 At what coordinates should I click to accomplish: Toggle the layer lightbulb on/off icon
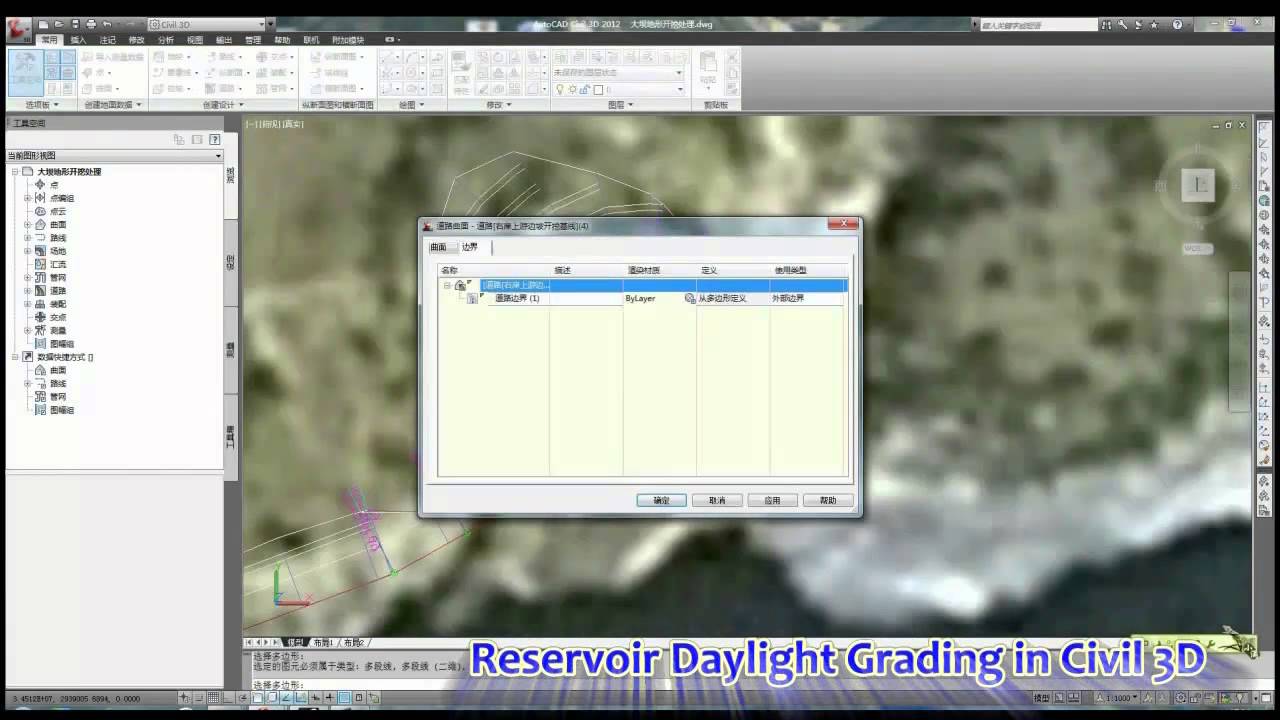click(x=560, y=89)
